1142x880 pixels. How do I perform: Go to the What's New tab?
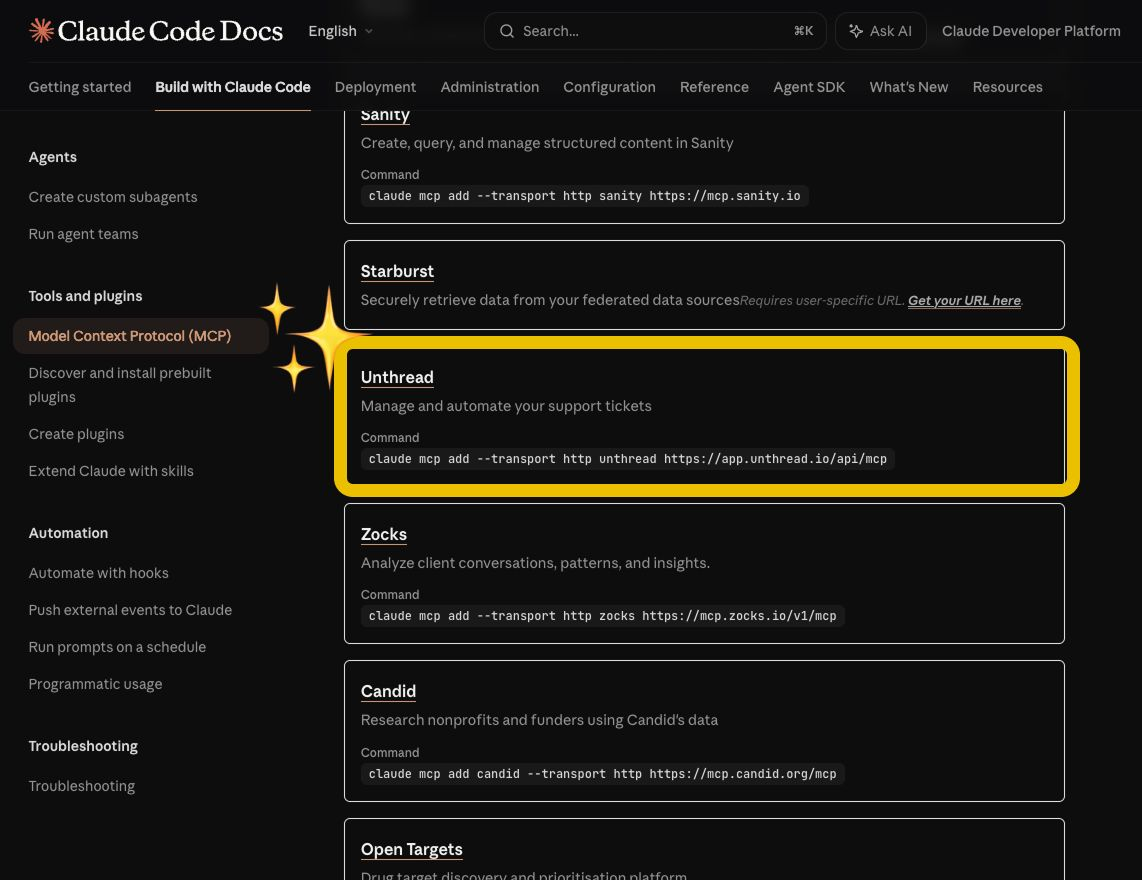908,87
